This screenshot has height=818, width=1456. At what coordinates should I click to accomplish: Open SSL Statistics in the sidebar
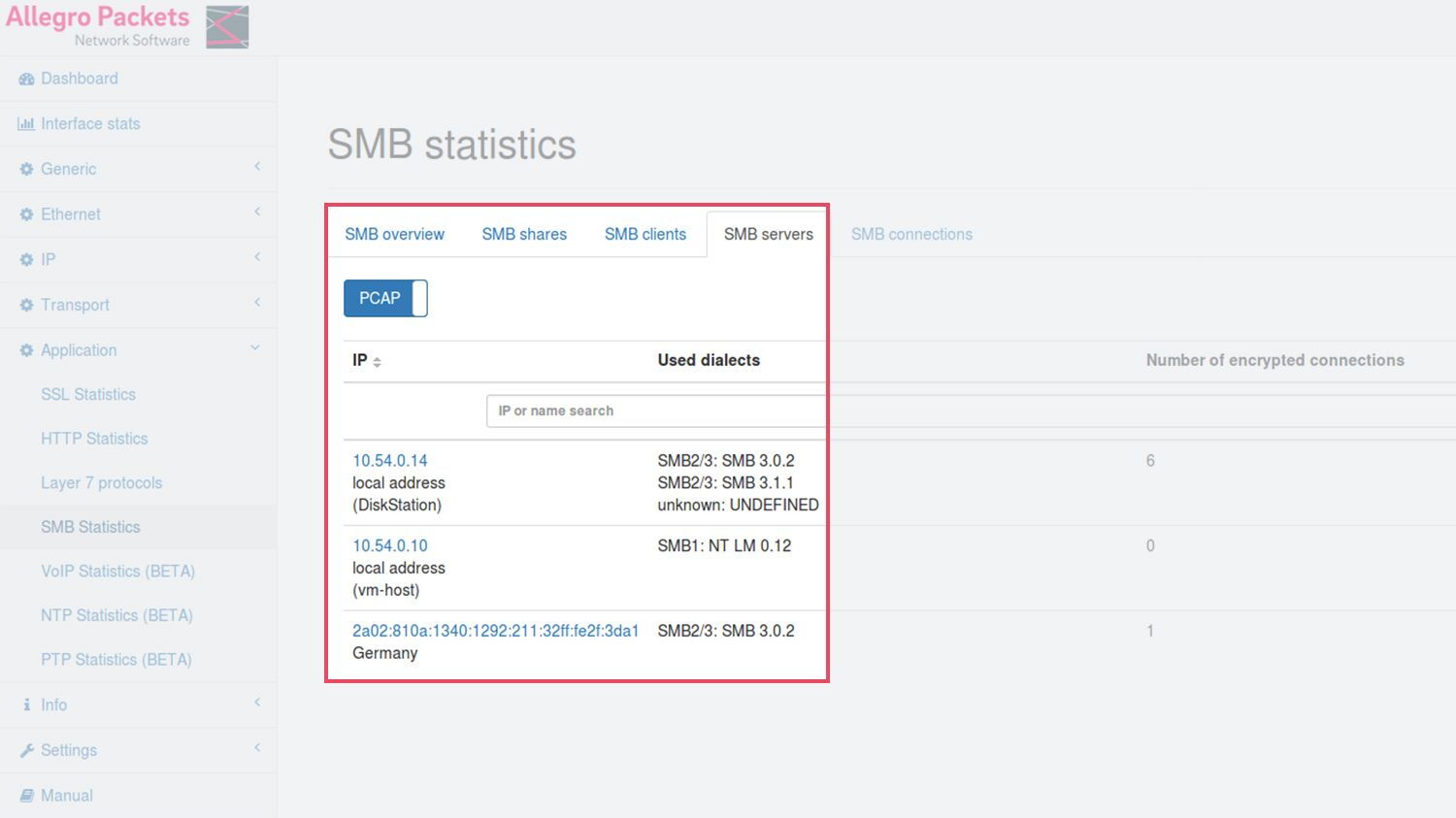88,394
